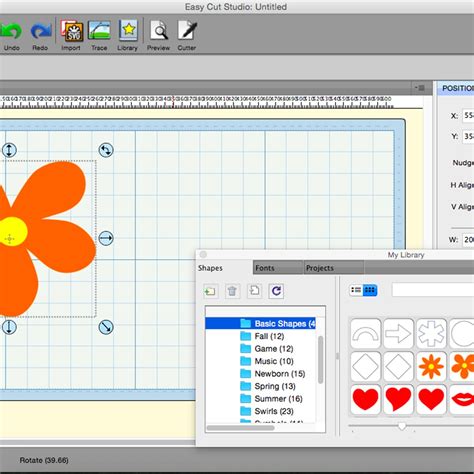Viewport: 474px width, 474px height.
Task: Choose the first red heart thumbnail
Action: pyautogui.click(x=366, y=399)
